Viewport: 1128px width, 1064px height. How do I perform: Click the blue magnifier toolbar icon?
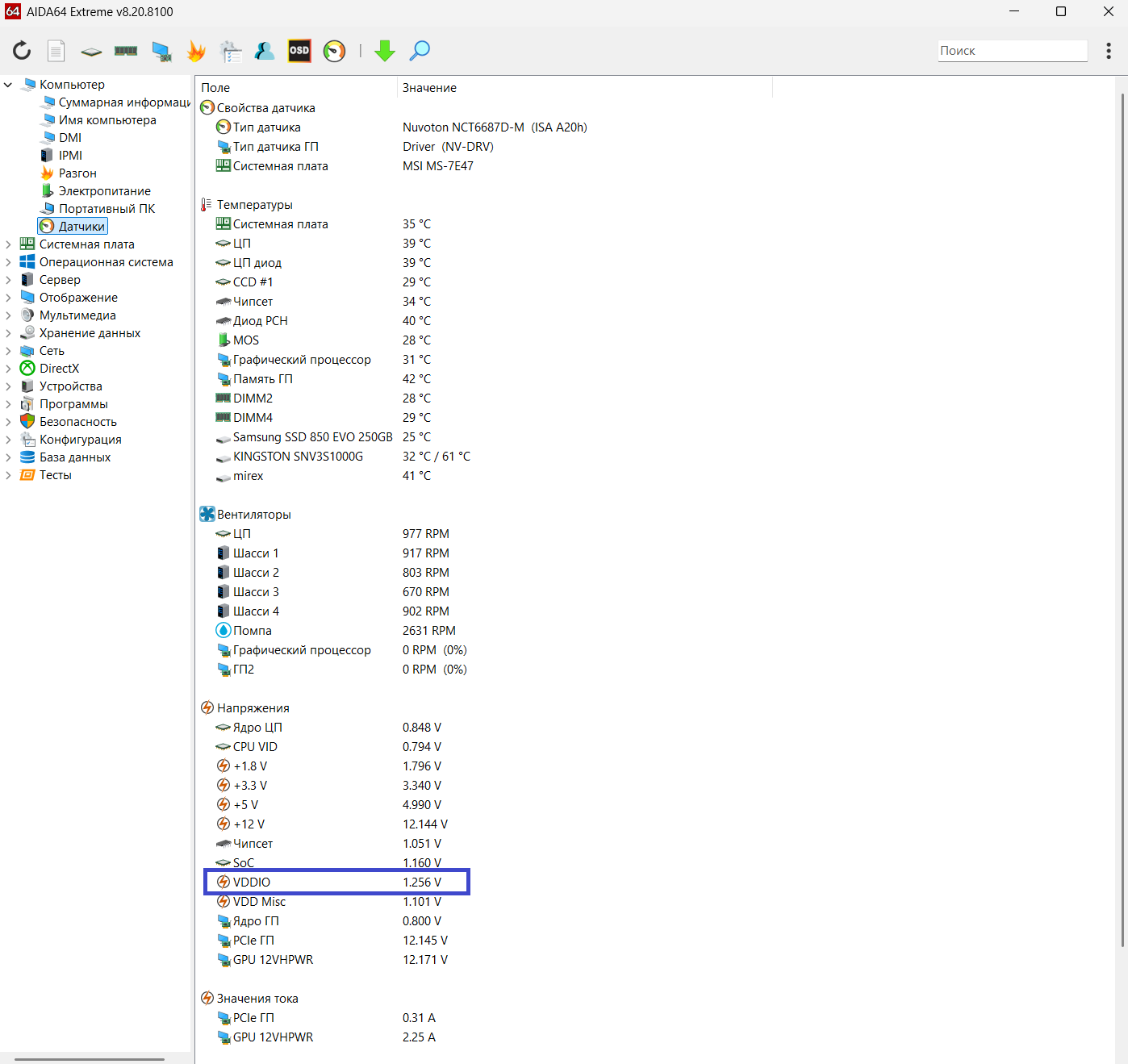point(420,51)
